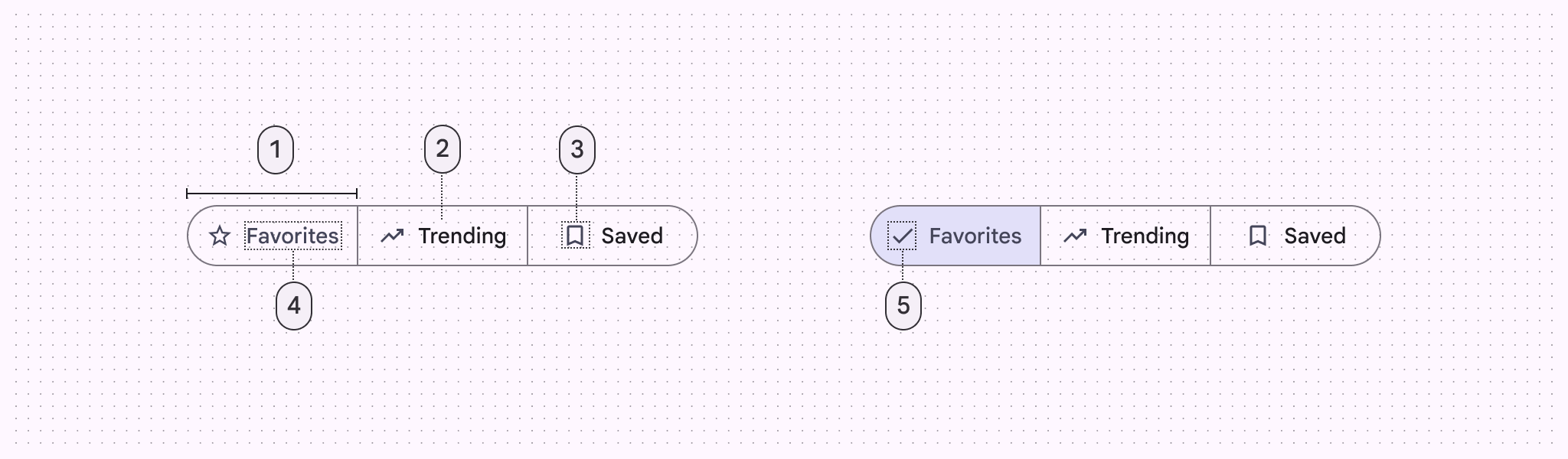Click the bookmark icon in the right Saved segment

click(x=1258, y=236)
